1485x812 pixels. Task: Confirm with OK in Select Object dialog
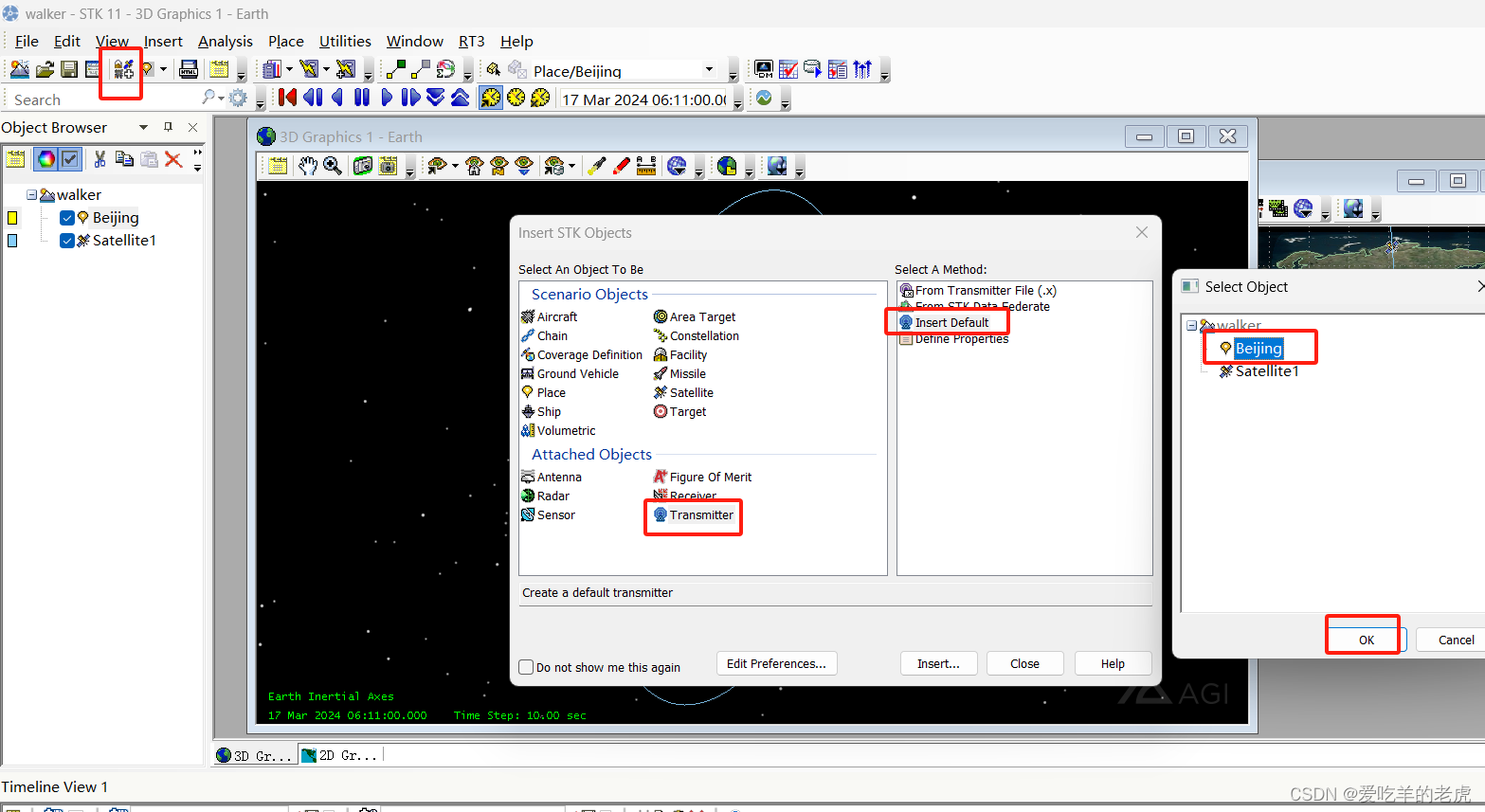[1366, 640]
